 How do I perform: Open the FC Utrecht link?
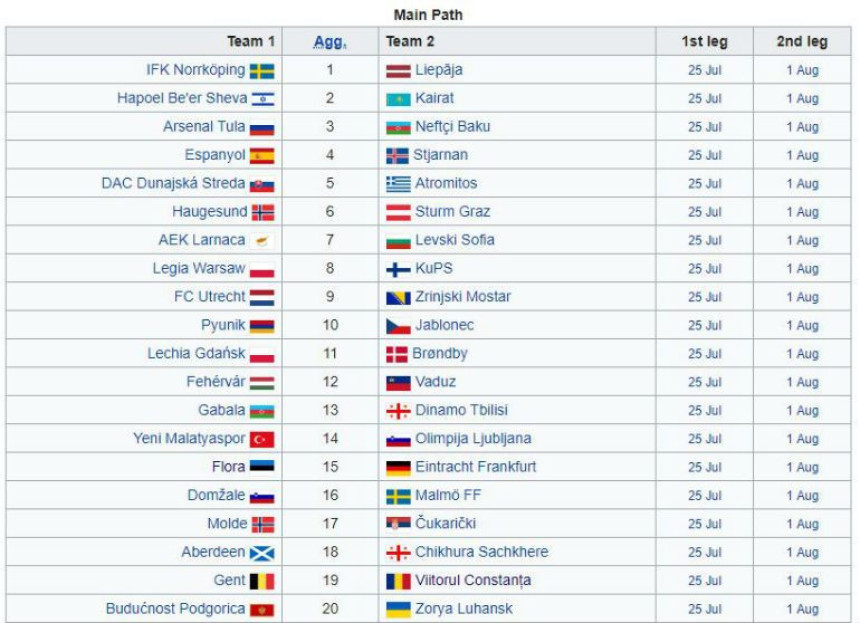tap(210, 297)
